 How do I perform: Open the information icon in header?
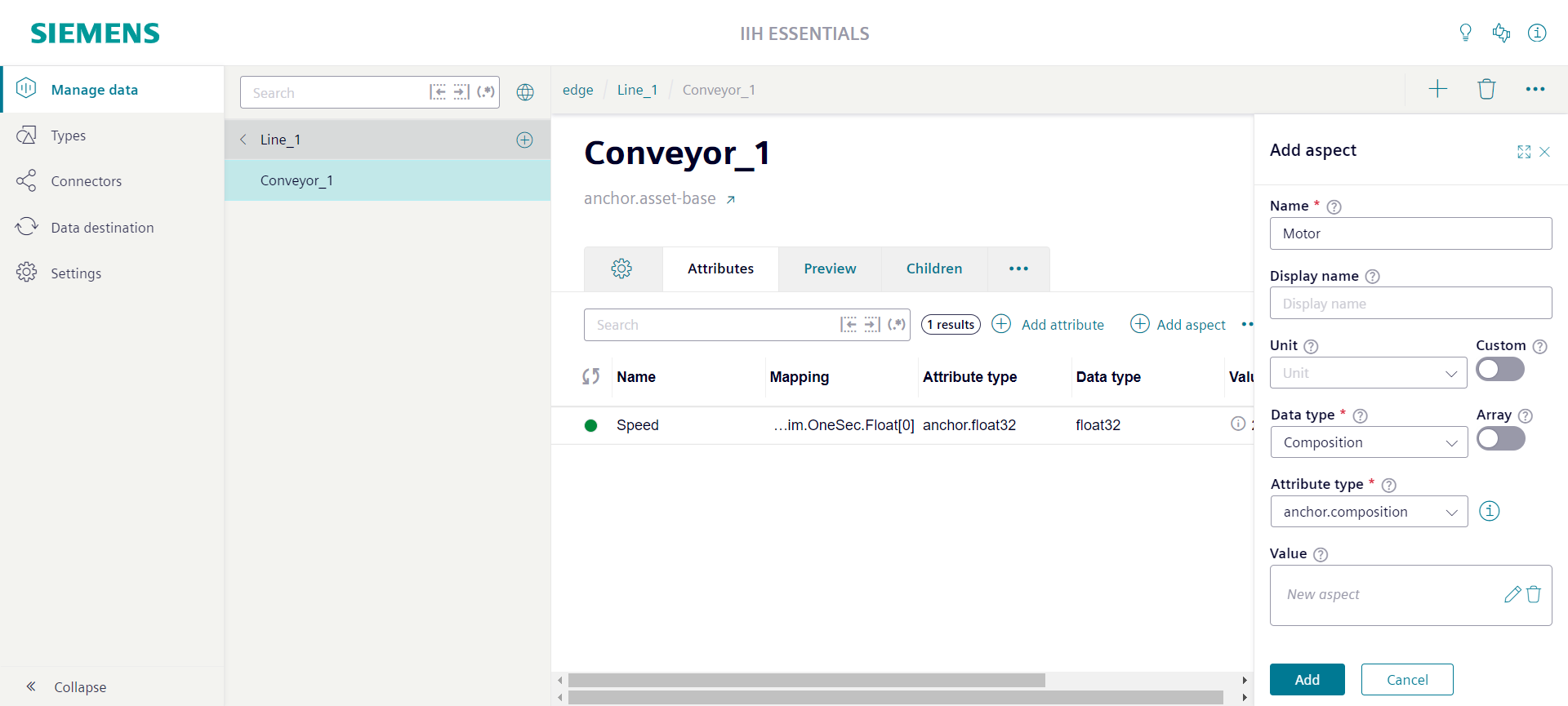point(1537,33)
